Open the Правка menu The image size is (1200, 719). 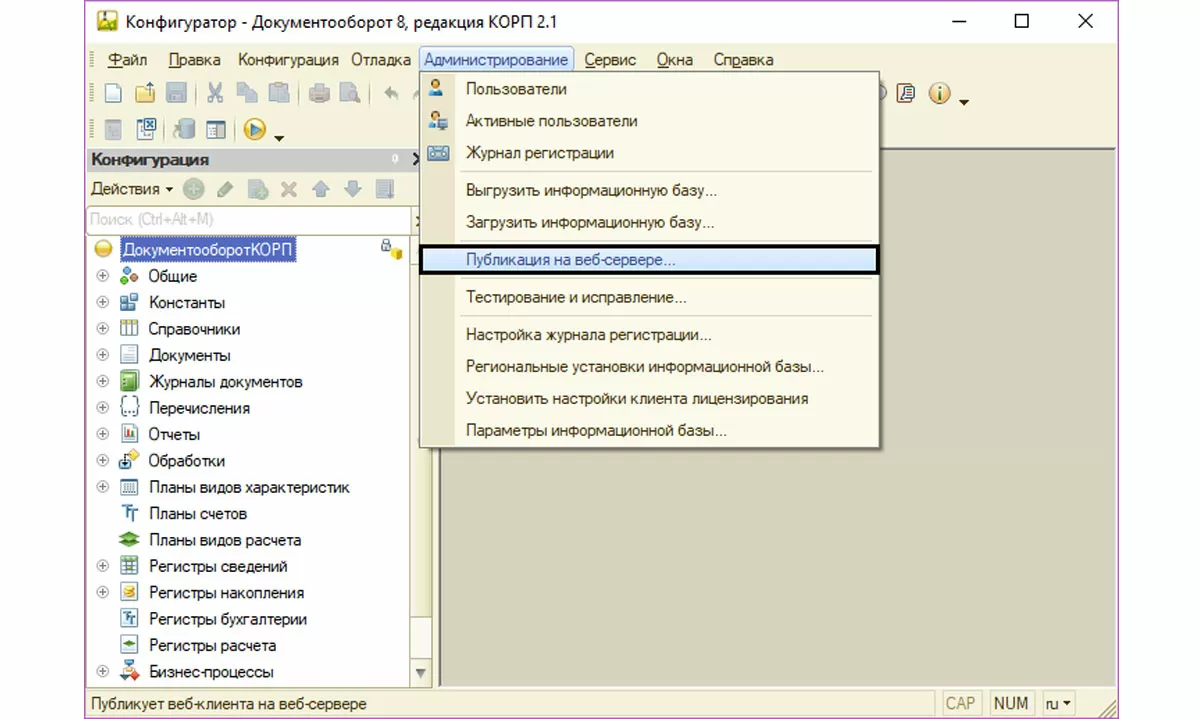tap(195, 60)
